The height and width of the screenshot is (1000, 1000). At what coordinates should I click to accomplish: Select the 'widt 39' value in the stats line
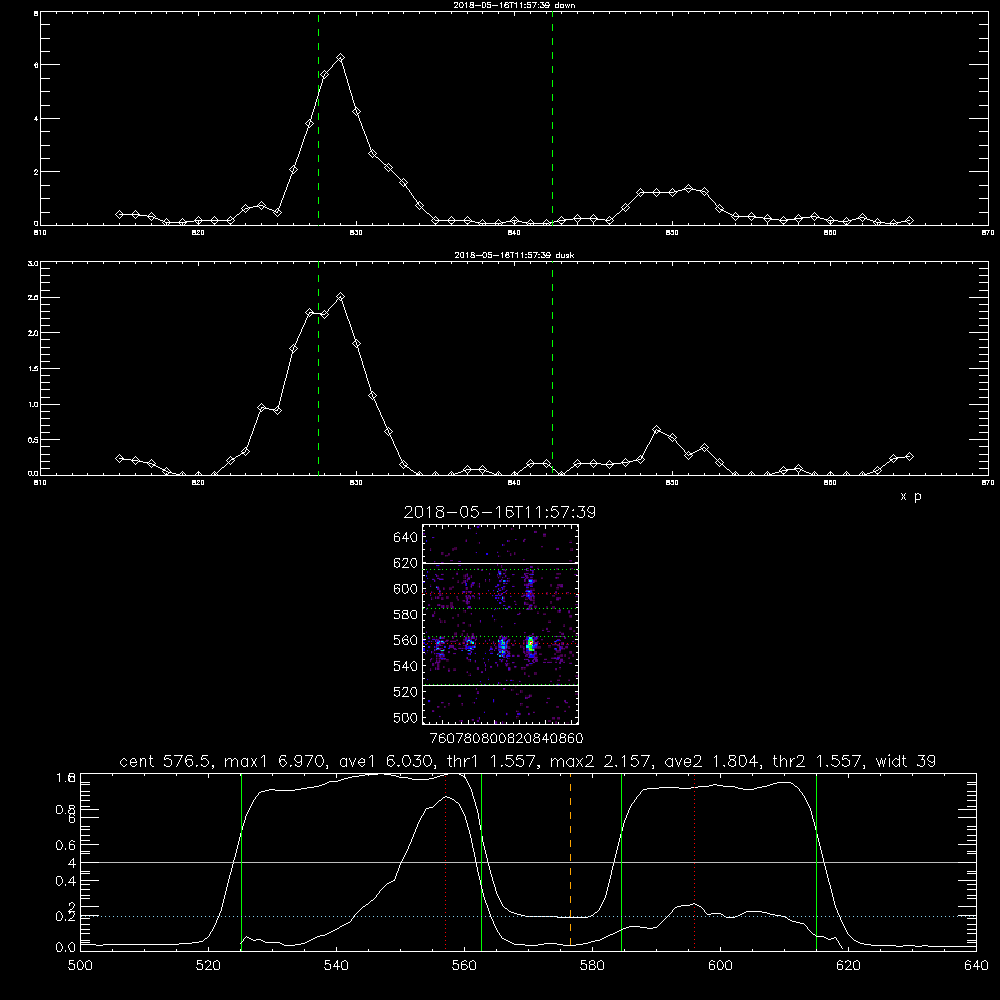click(906, 761)
